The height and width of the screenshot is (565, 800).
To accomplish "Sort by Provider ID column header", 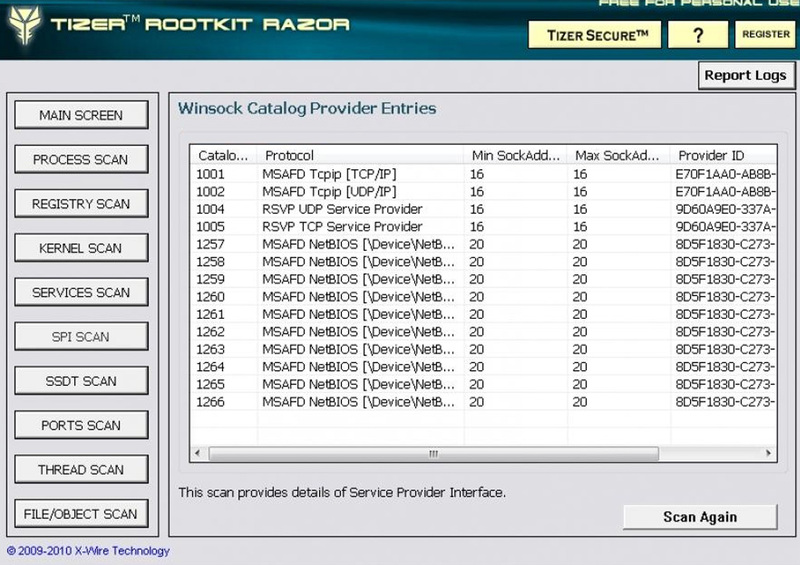I will [x=723, y=155].
